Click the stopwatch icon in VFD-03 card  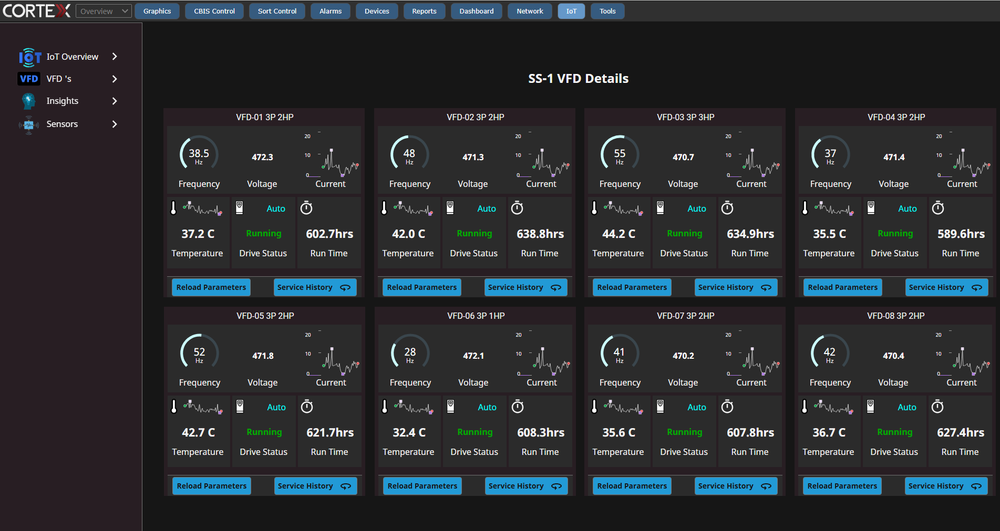tap(727, 208)
